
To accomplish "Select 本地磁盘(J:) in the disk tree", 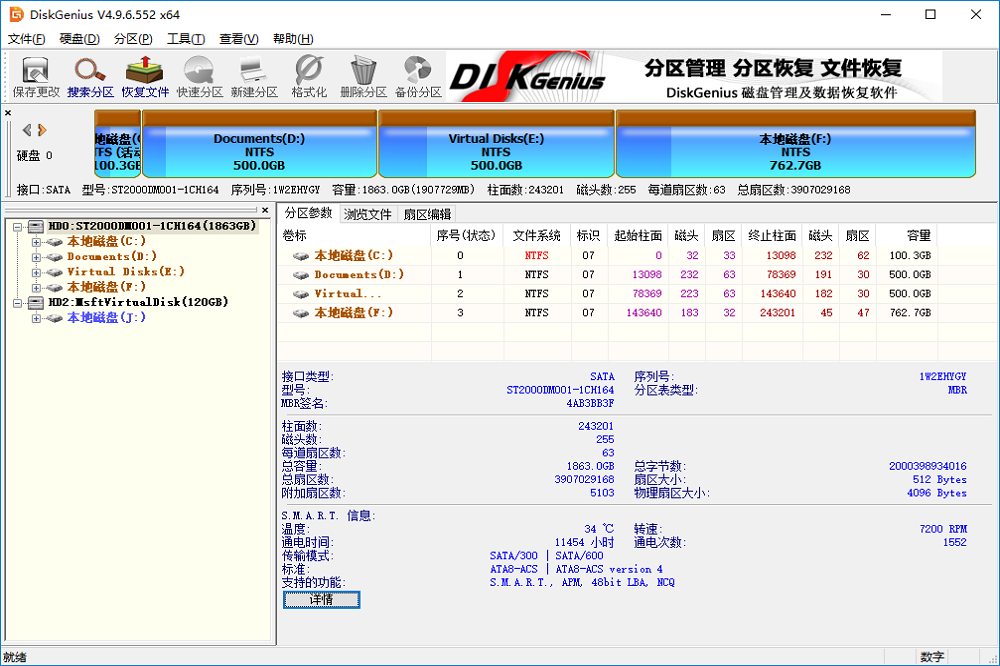I will (x=107, y=318).
